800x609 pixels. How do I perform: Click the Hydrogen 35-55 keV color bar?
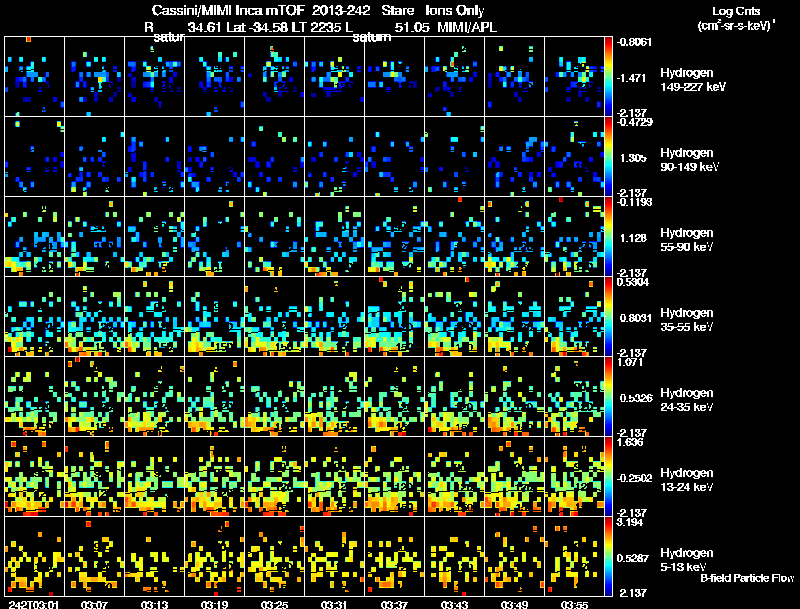pos(608,317)
